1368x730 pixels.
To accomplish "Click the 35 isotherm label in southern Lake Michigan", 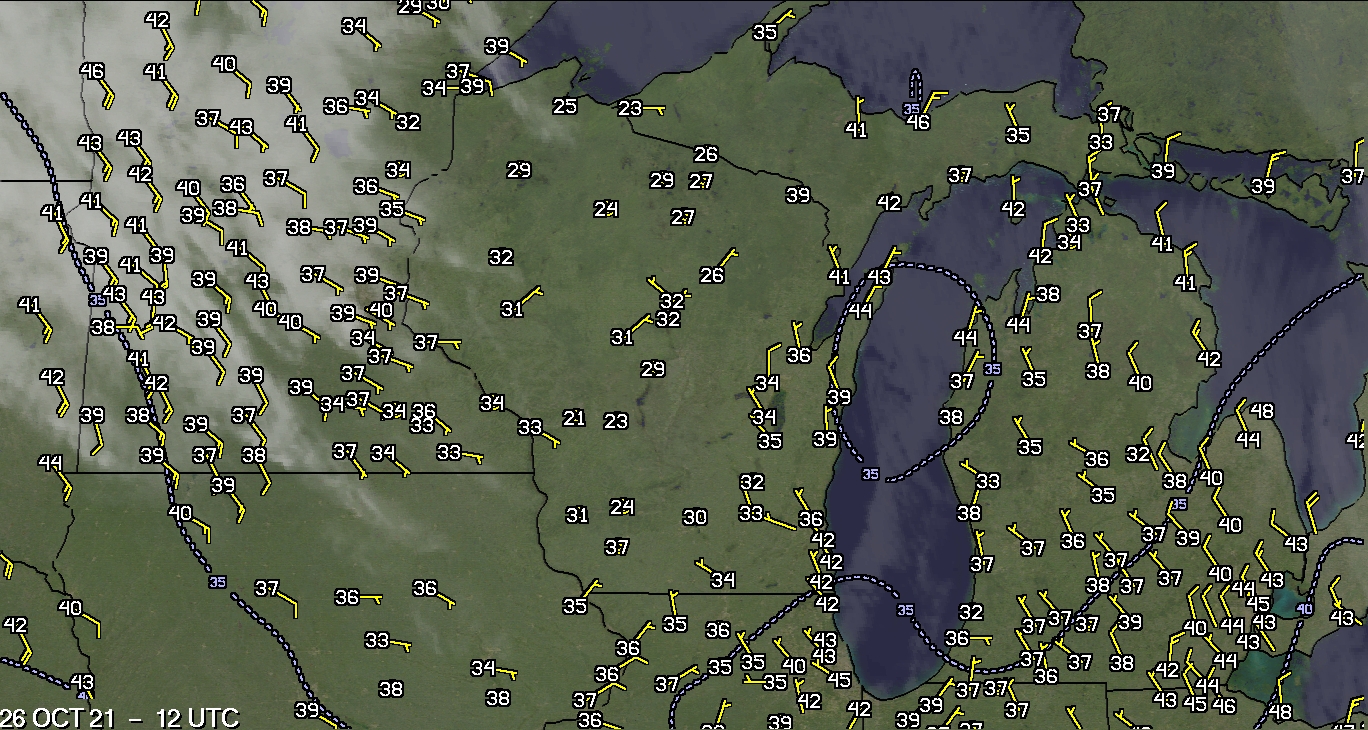I will click(x=906, y=610).
